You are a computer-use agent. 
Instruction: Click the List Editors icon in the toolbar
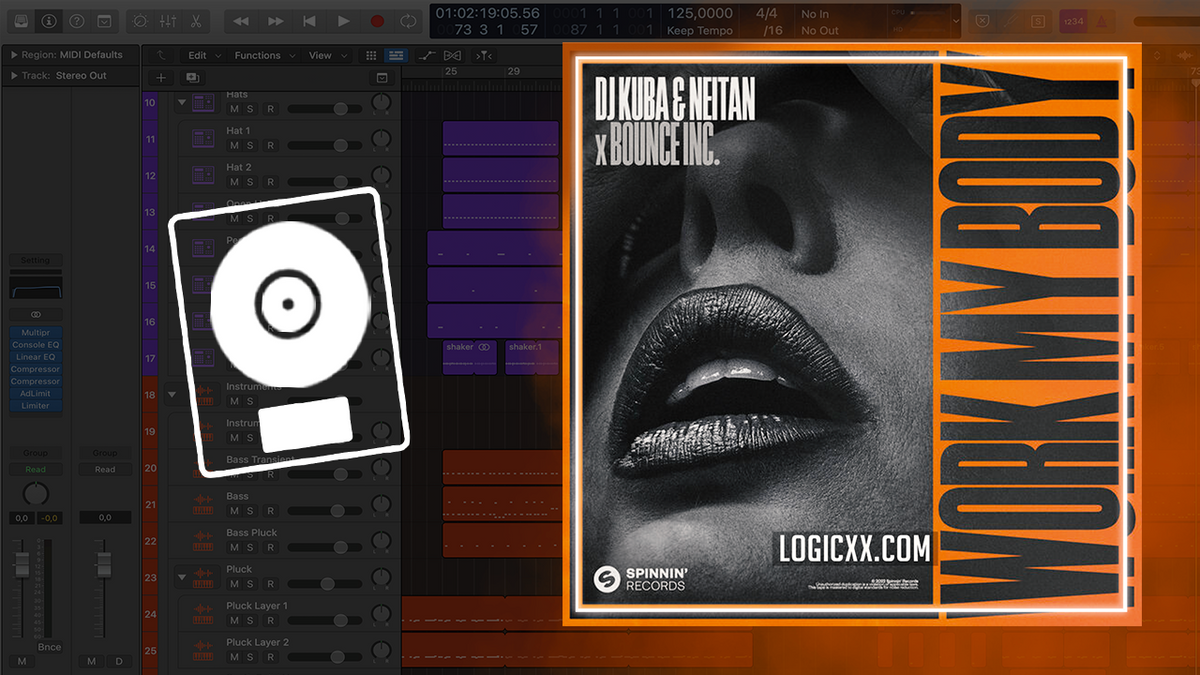396,55
